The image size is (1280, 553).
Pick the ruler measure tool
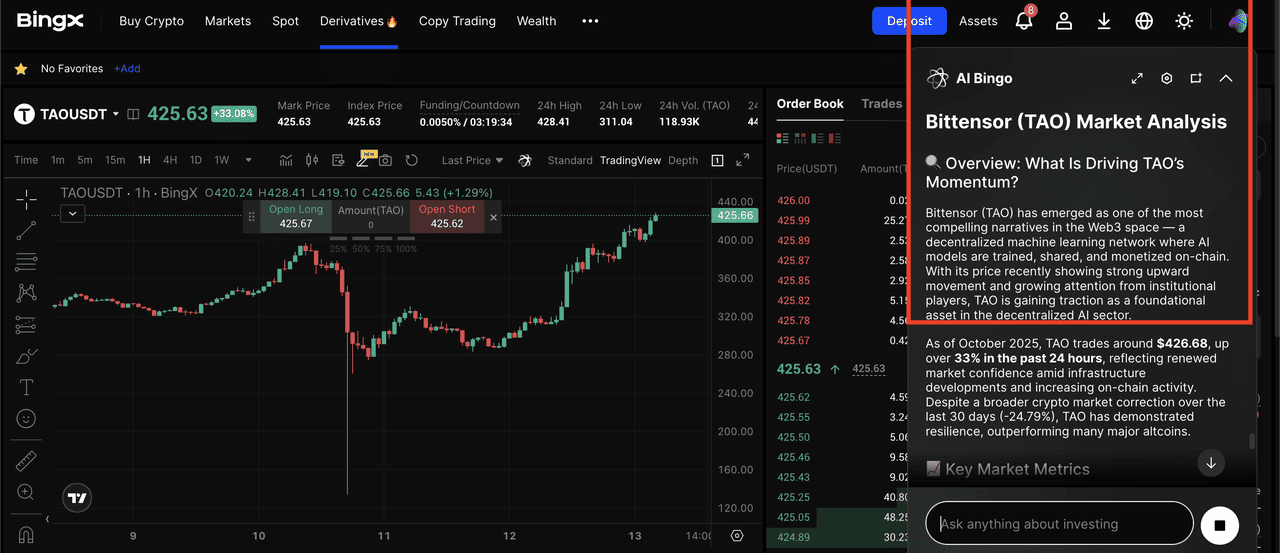tap(26, 461)
